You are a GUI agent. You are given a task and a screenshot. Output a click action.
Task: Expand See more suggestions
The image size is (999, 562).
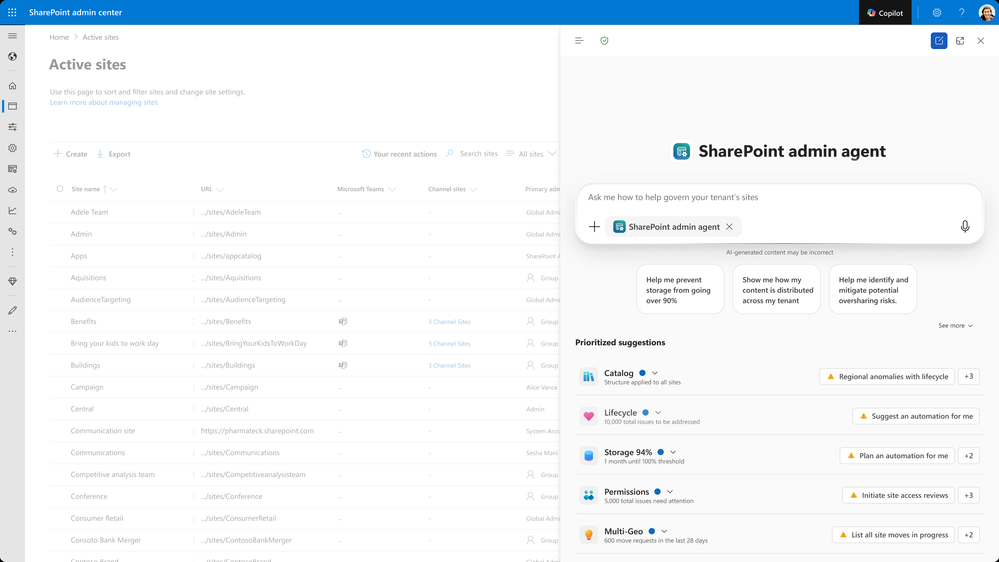point(955,326)
